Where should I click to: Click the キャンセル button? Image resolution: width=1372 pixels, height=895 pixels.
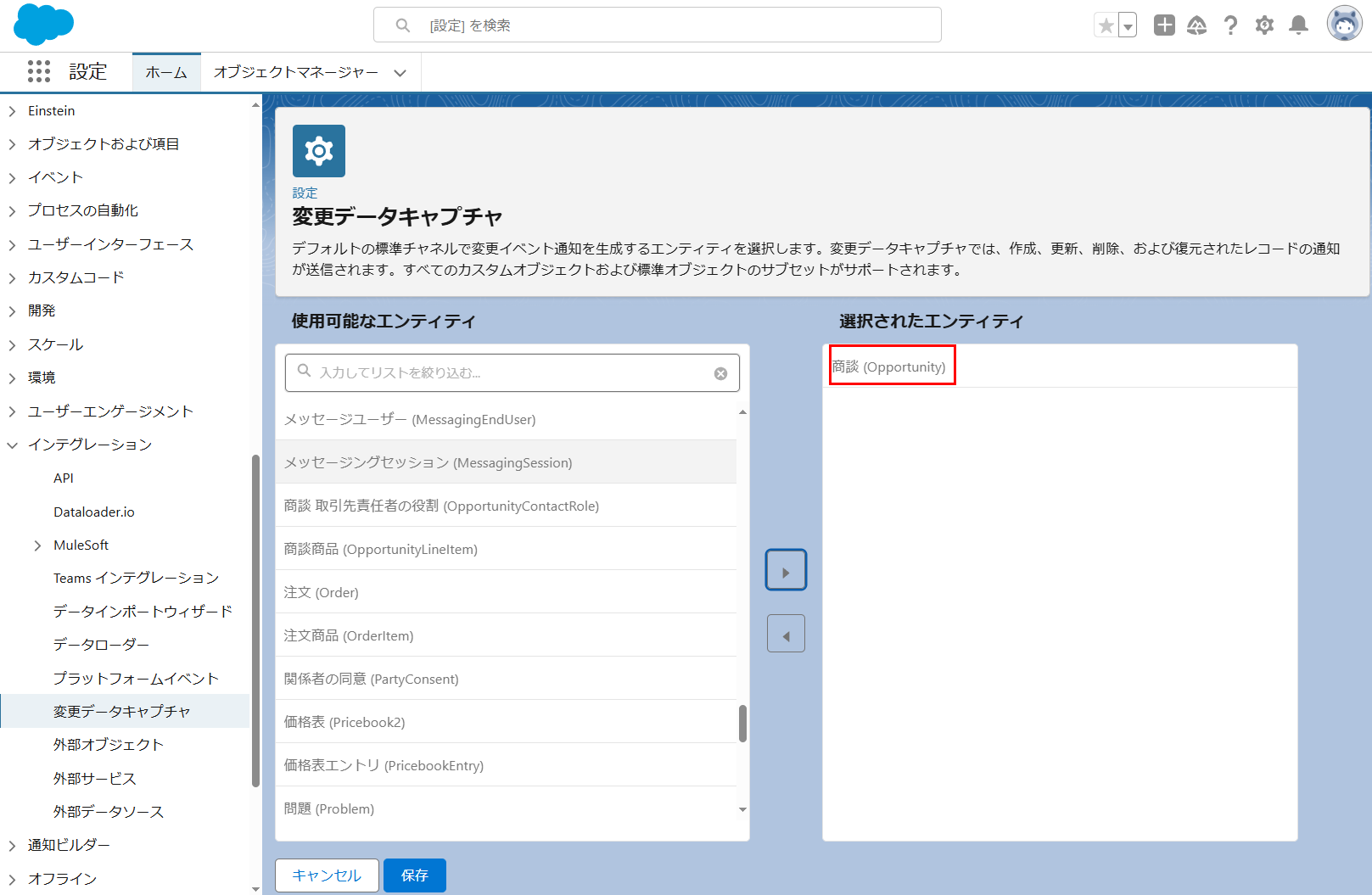327,875
